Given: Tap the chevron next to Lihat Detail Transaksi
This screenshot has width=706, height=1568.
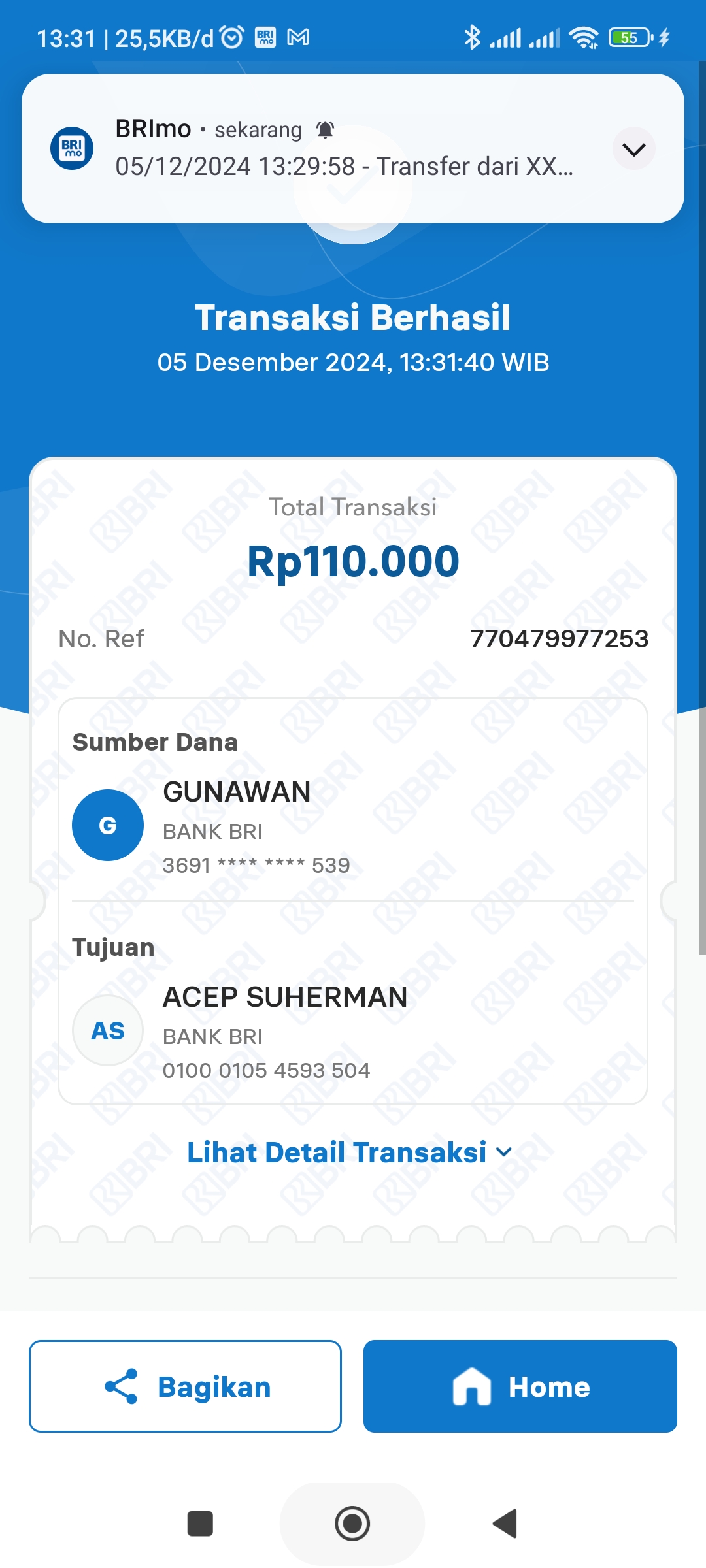Looking at the screenshot, I should (504, 1152).
